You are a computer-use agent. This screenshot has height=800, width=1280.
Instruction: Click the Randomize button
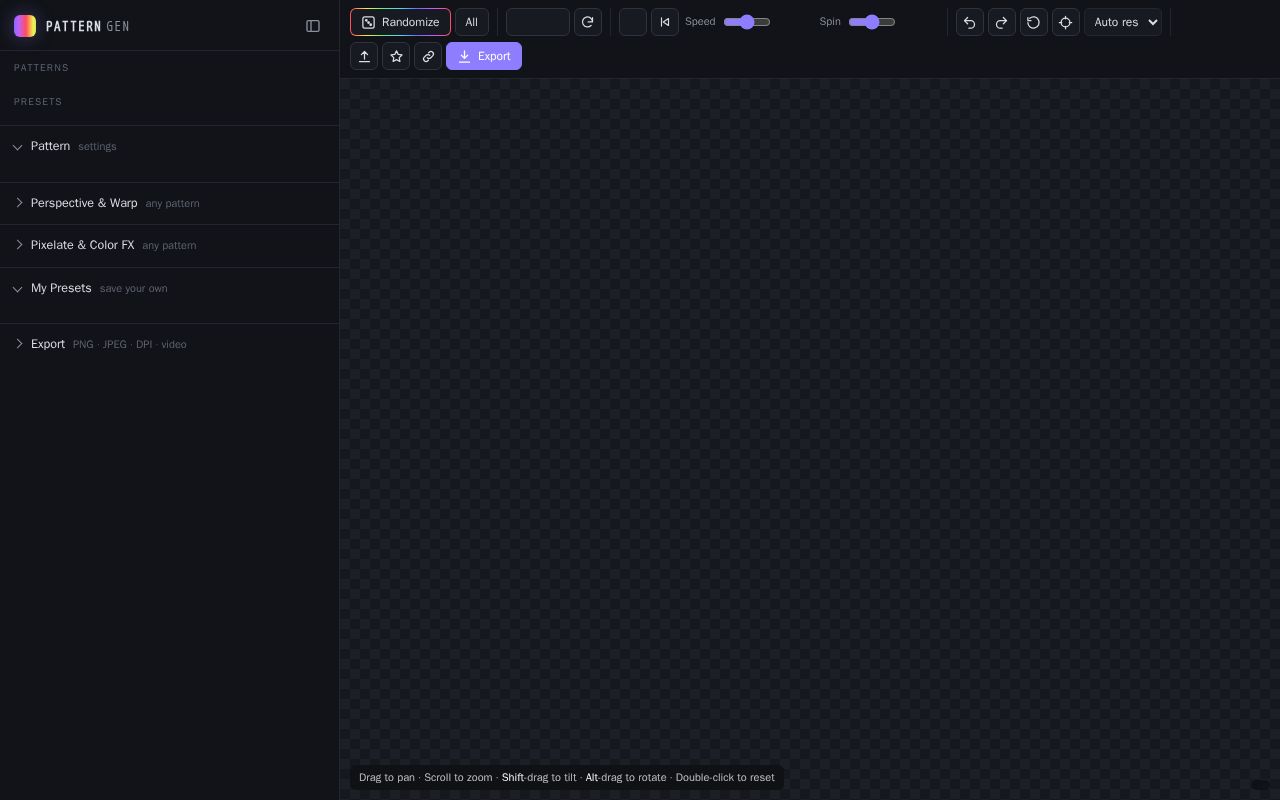point(400,22)
